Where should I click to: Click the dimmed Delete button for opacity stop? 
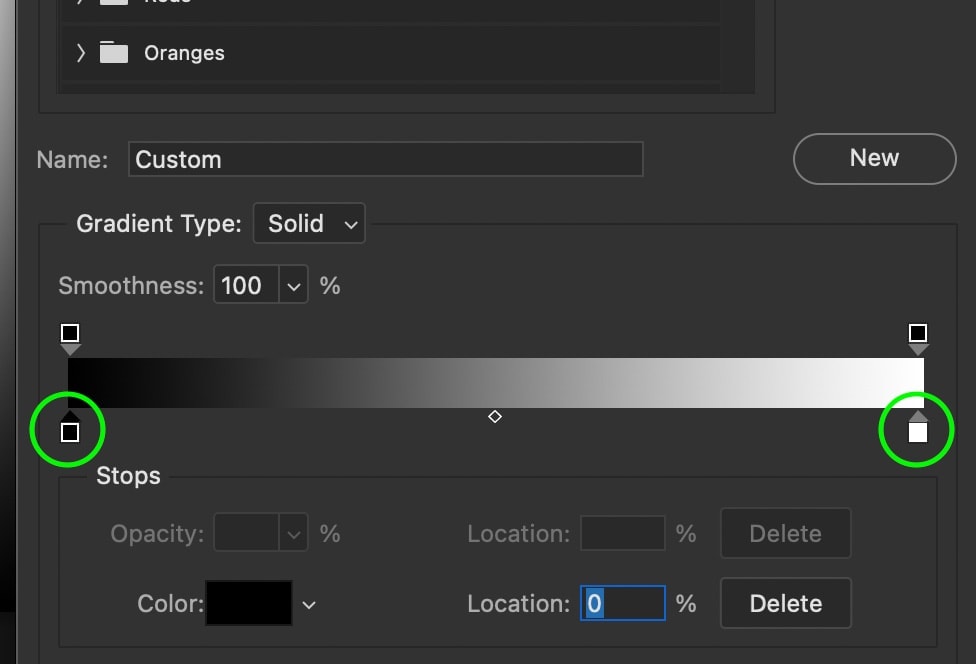click(x=785, y=534)
